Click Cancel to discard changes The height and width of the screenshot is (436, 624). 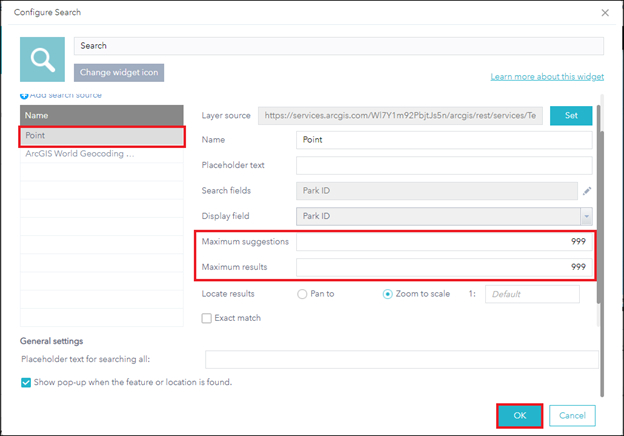click(x=572, y=416)
